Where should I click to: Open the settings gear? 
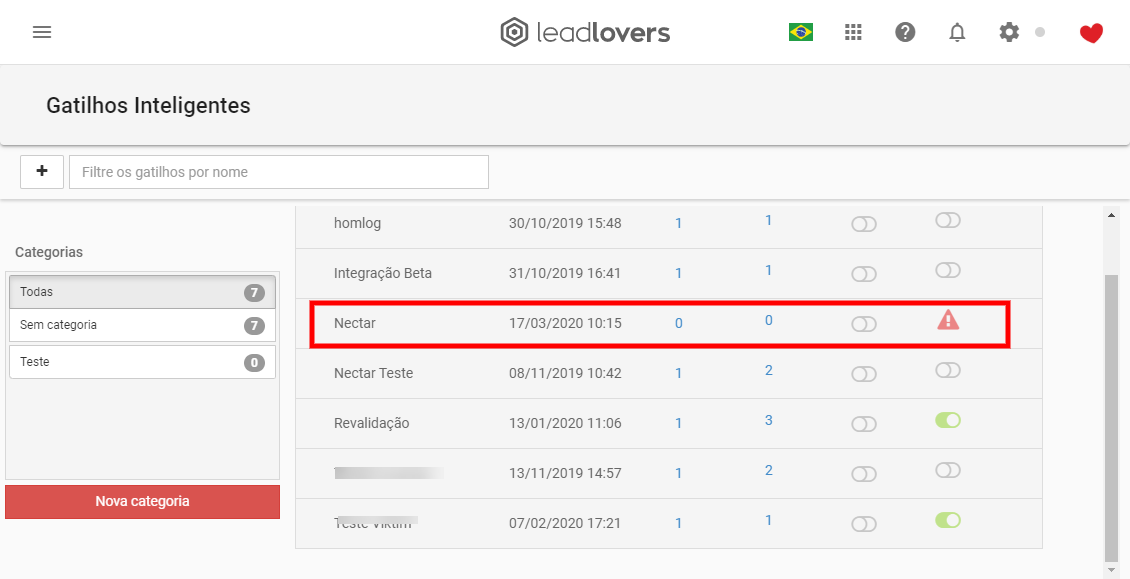(1009, 32)
